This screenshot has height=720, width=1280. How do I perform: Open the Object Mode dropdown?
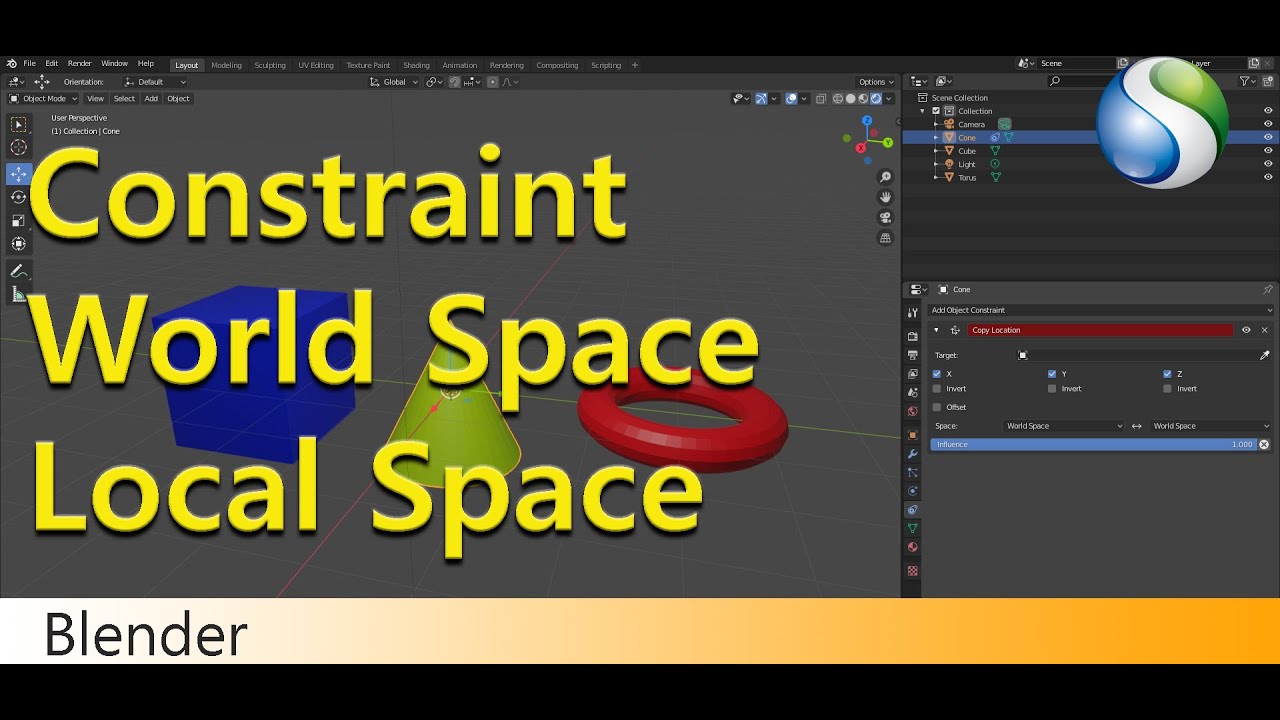(x=43, y=98)
